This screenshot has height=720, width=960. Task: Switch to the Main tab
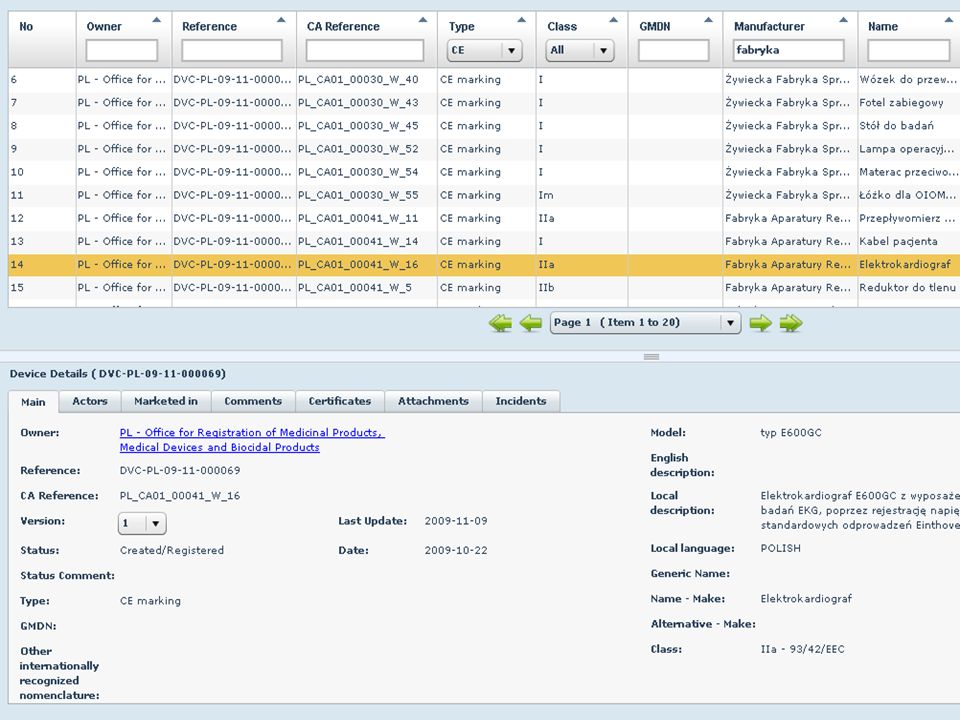(33, 402)
